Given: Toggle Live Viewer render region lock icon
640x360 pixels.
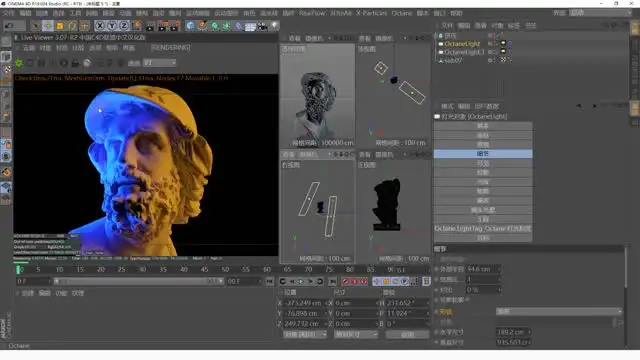Looking at the screenshot, I should coord(75,63).
